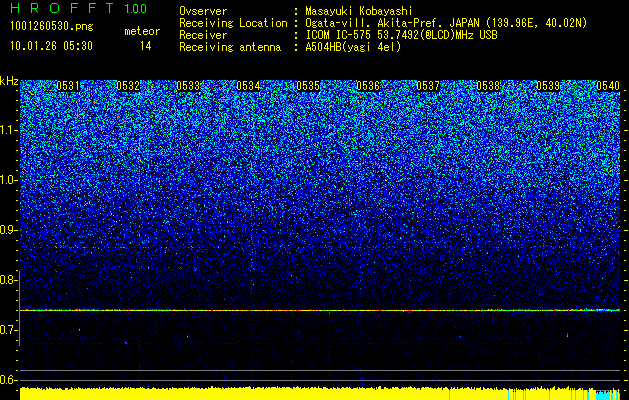
Task: Click the 0532 time marker
Action: click(x=128, y=86)
